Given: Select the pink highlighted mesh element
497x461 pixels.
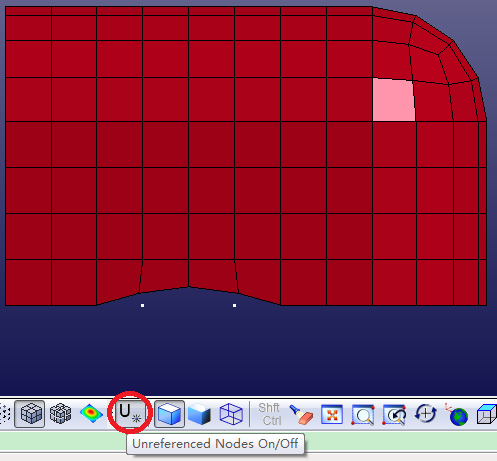Looking at the screenshot, I should (394, 100).
